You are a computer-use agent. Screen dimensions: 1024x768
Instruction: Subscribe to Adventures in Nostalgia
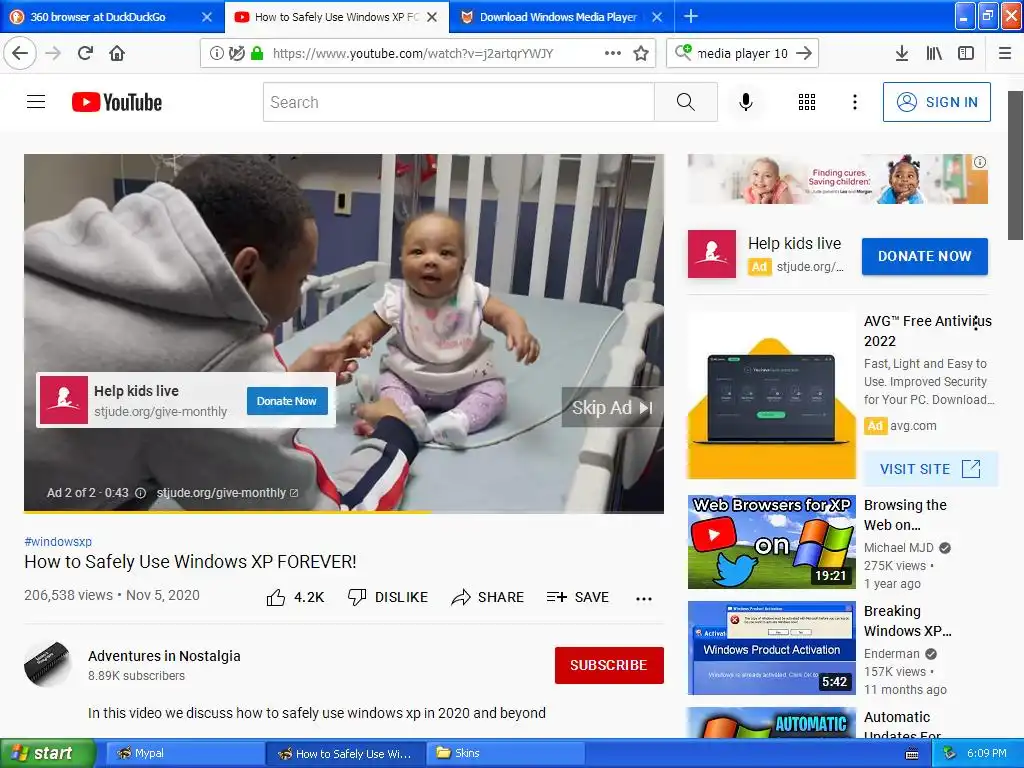pyautogui.click(x=609, y=665)
